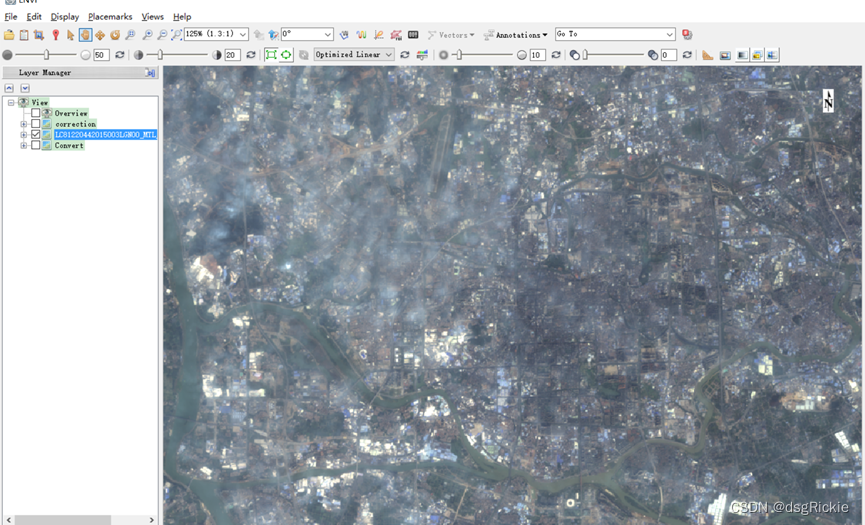Select the Fly four-arrow navigation tool
This screenshot has width=865, height=525.
tap(100, 35)
